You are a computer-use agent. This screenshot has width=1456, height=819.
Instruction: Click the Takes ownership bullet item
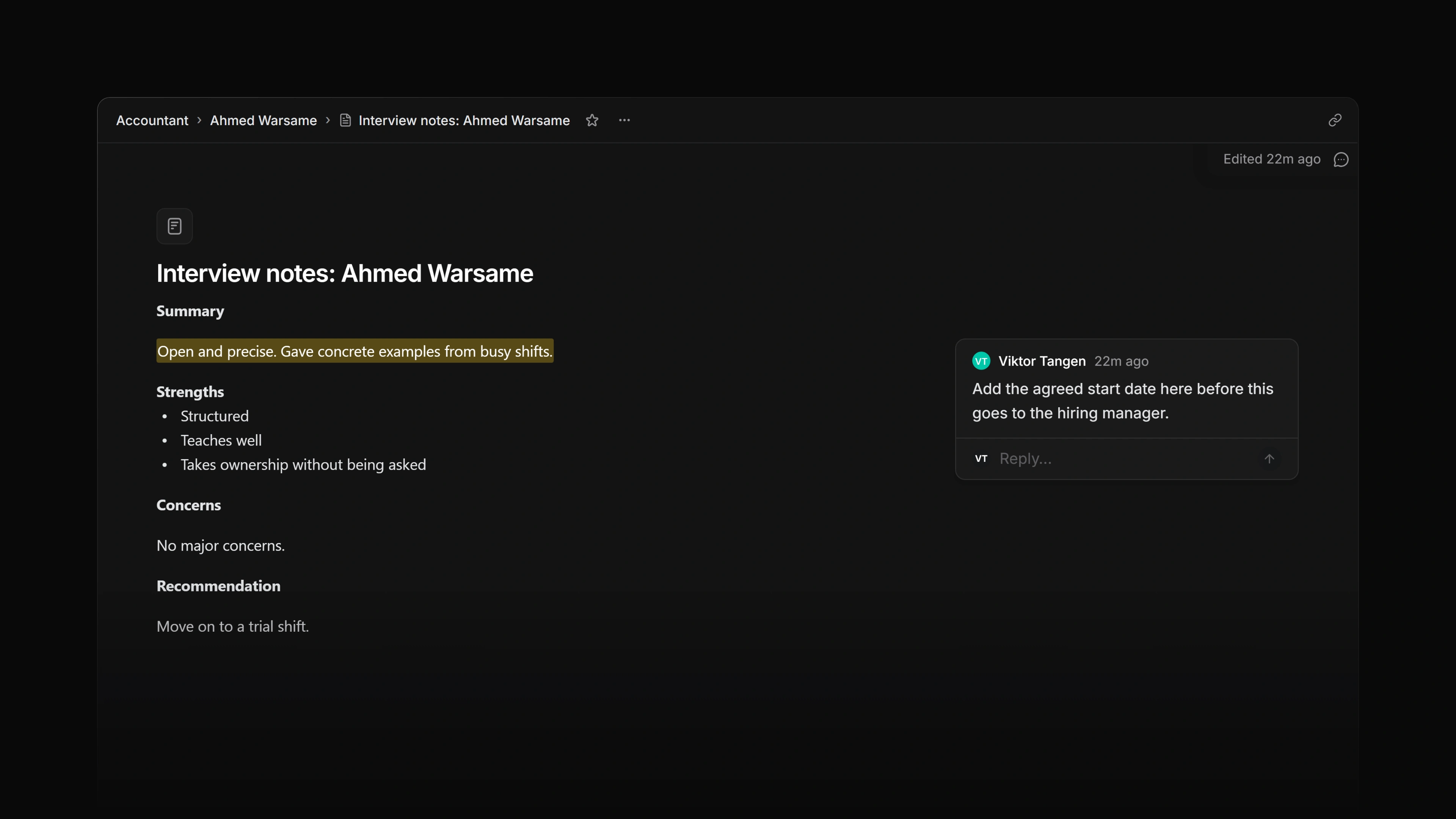pos(303,464)
